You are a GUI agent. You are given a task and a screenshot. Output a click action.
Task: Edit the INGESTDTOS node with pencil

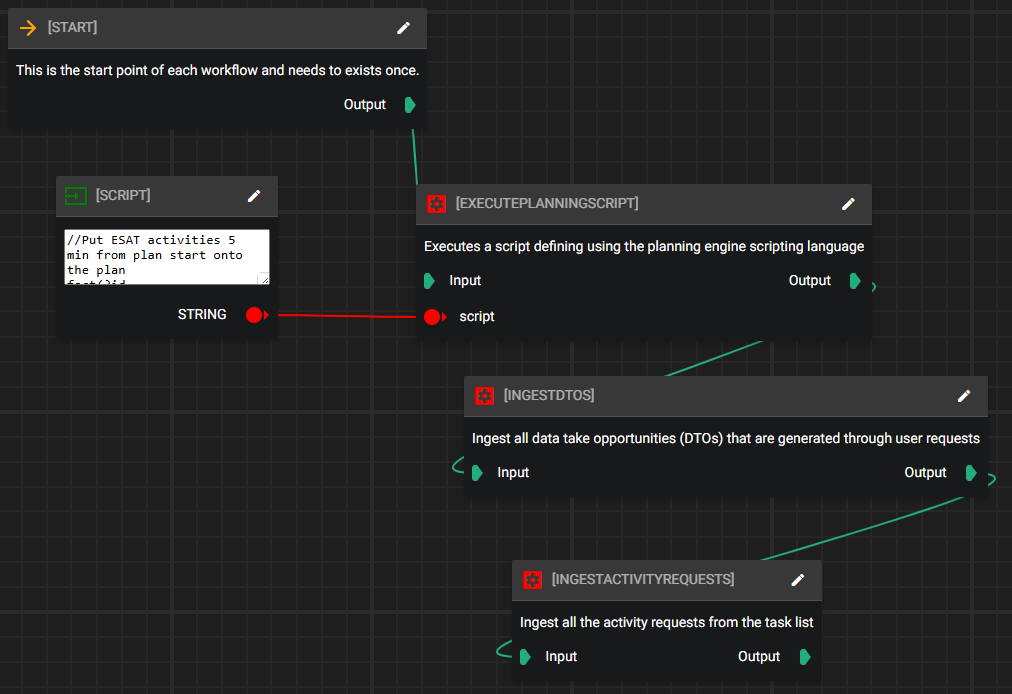[x=964, y=396]
